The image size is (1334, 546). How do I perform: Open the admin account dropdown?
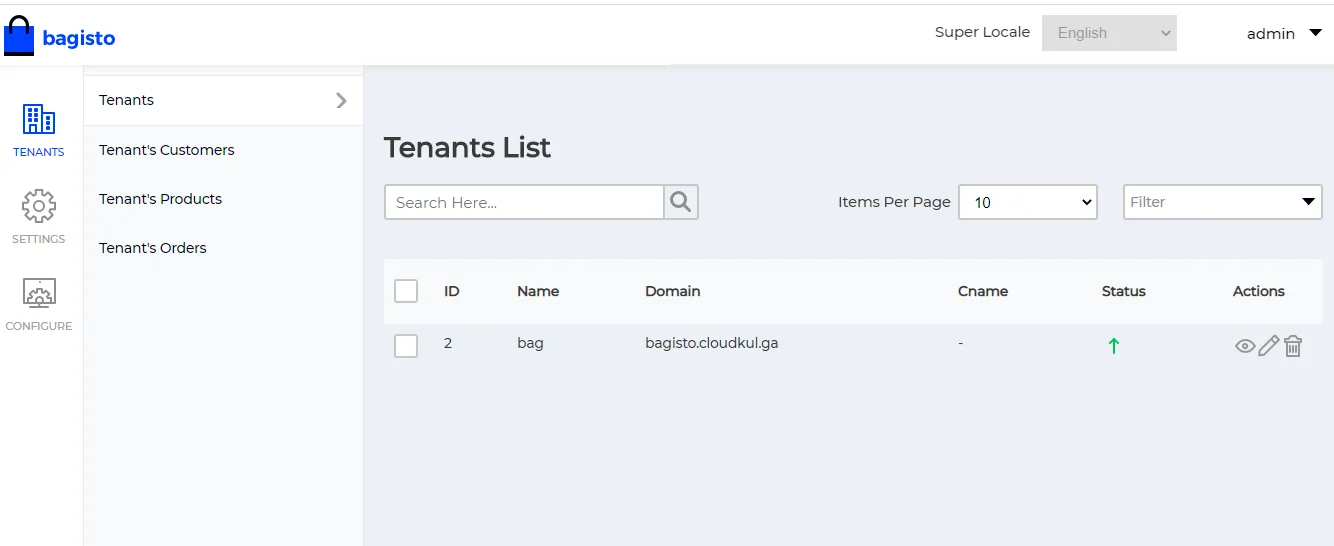tap(1284, 34)
